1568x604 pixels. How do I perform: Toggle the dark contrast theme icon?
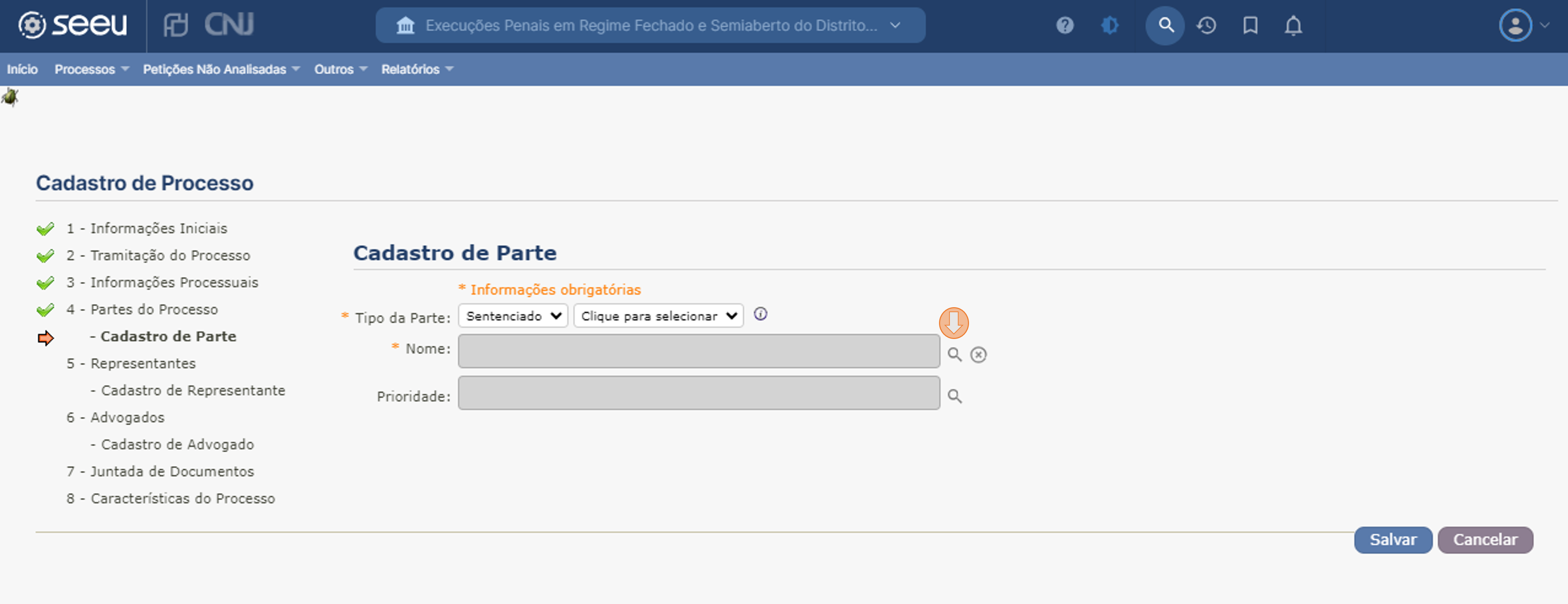[x=1109, y=26]
